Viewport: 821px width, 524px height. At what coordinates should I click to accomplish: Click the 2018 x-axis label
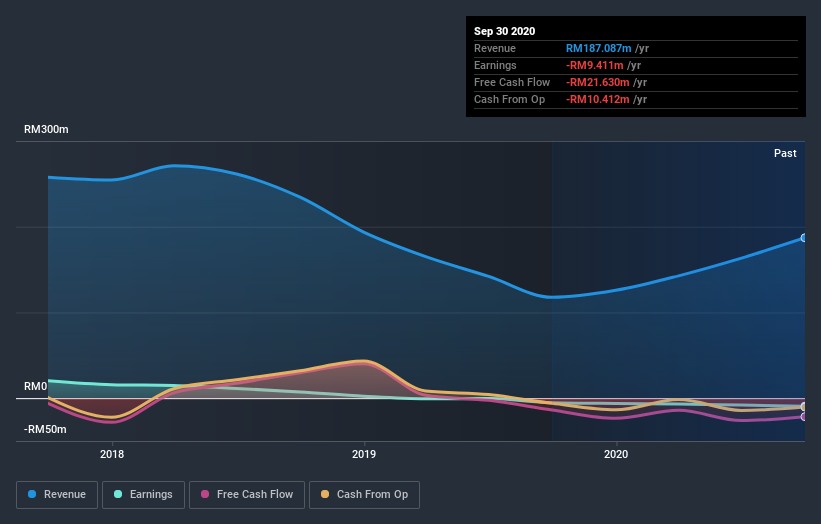click(112, 454)
